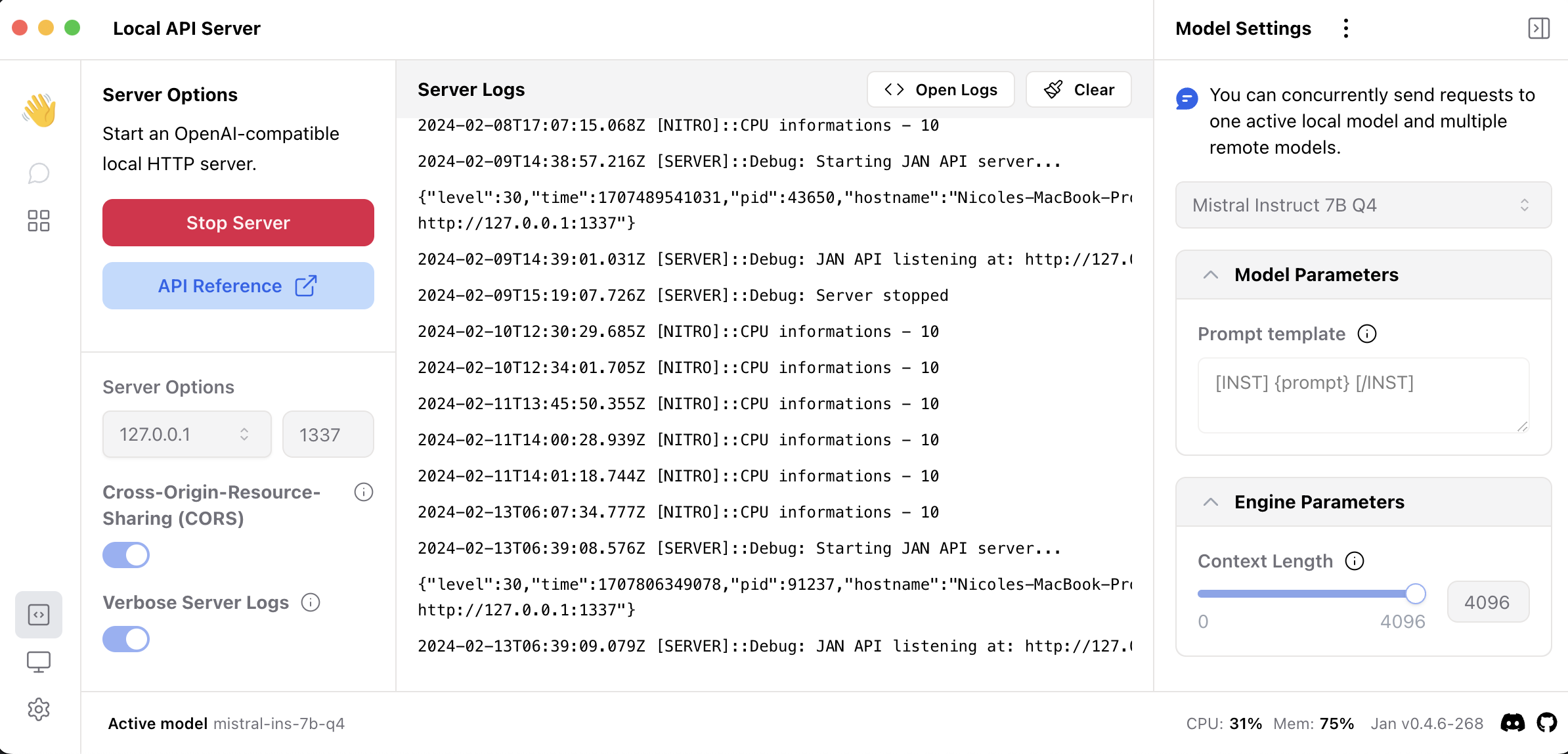1568x754 pixels.
Task: Open the Server Logs panel menu
Action: point(939,89)
